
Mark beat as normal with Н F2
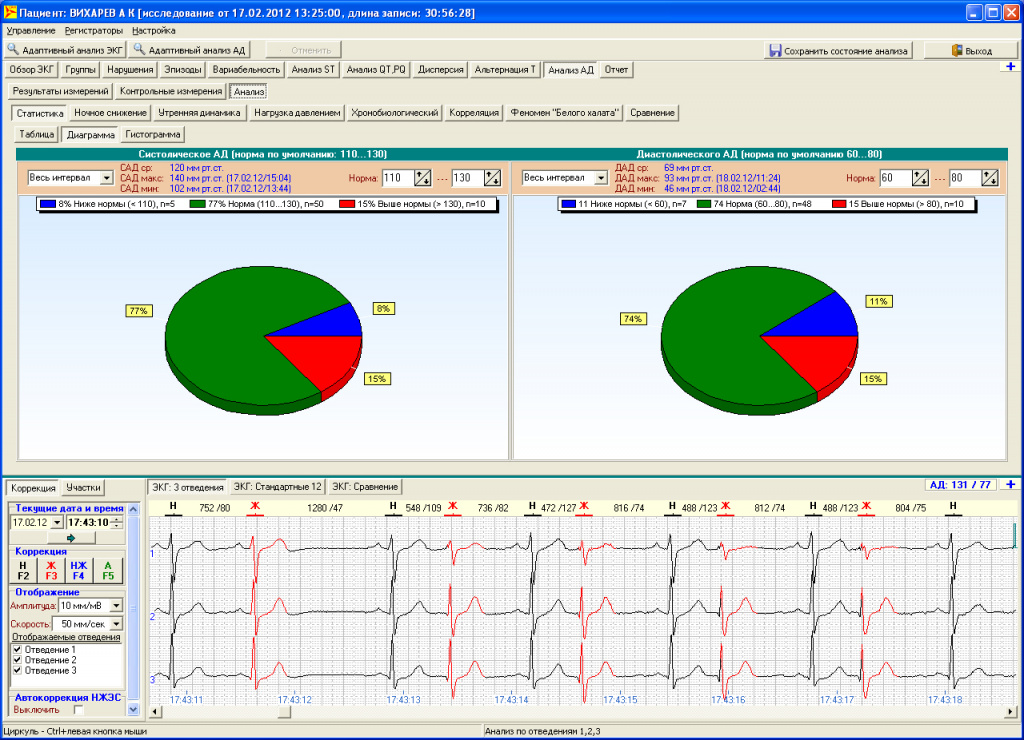[24, 570]
